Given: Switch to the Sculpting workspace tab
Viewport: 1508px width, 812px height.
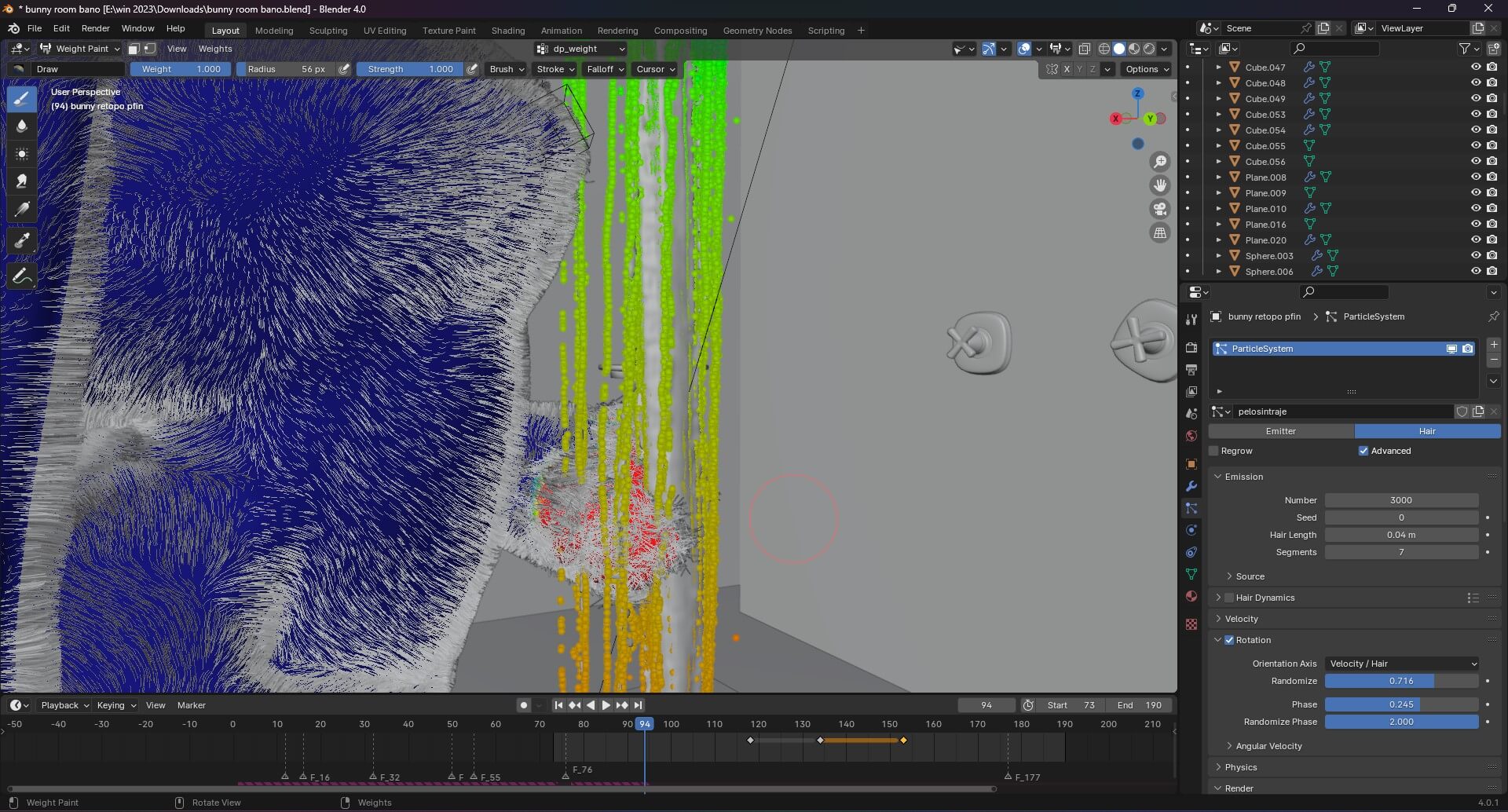Looking at the screenshot, I should 328,31.
